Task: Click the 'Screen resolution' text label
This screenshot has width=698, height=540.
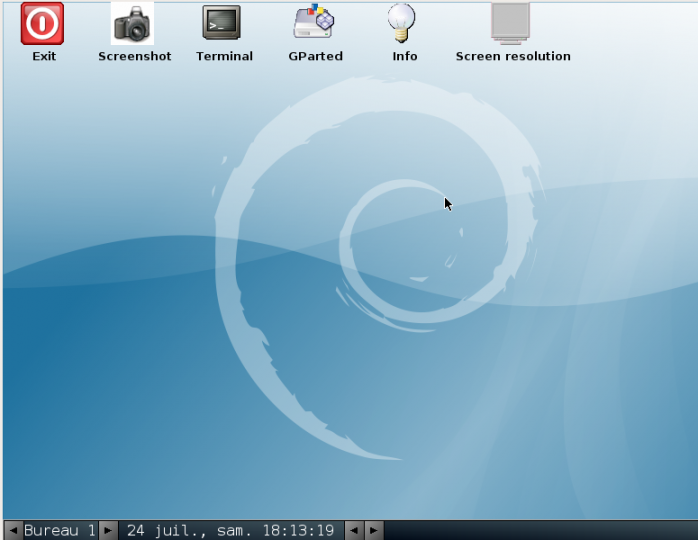Action: tap(513, 57)
